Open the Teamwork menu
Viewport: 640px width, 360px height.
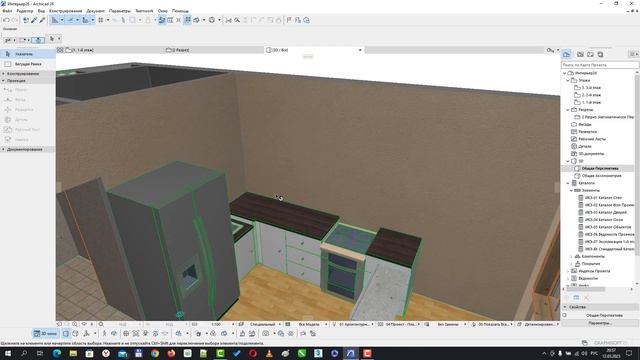[x=144, y=11]
